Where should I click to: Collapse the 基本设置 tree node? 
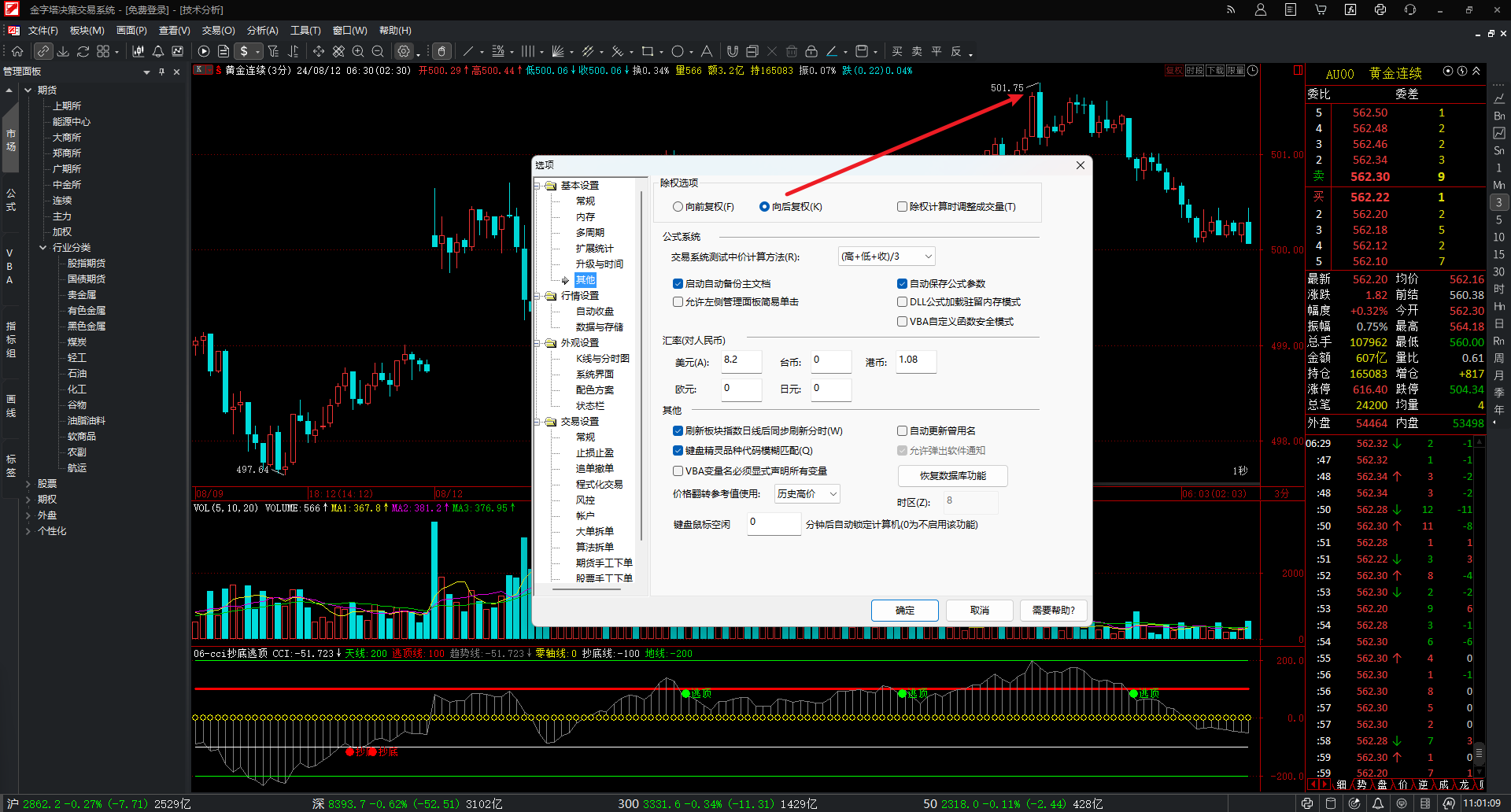pyautogui.click(x=538, y=186)
